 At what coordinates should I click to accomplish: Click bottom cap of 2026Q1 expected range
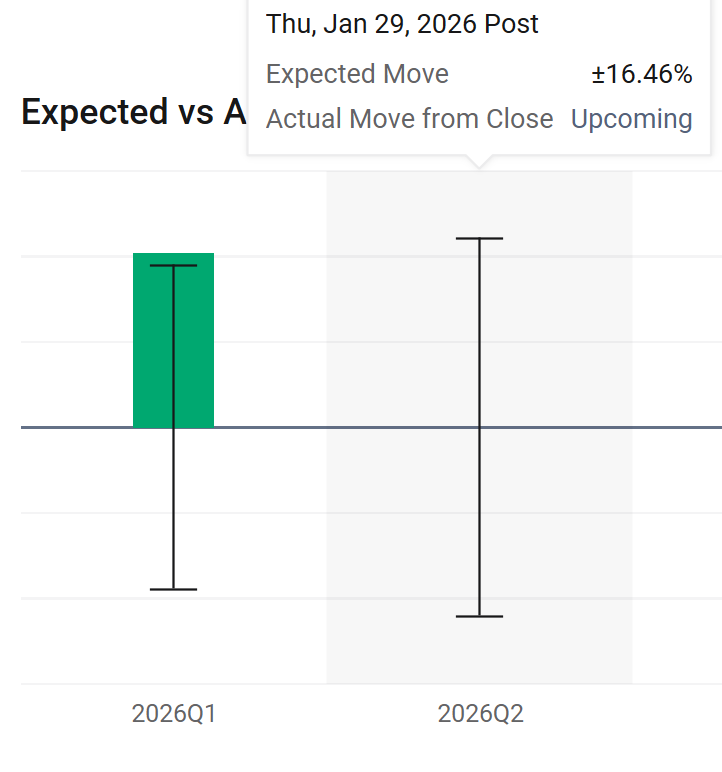(x=173, y=589)
